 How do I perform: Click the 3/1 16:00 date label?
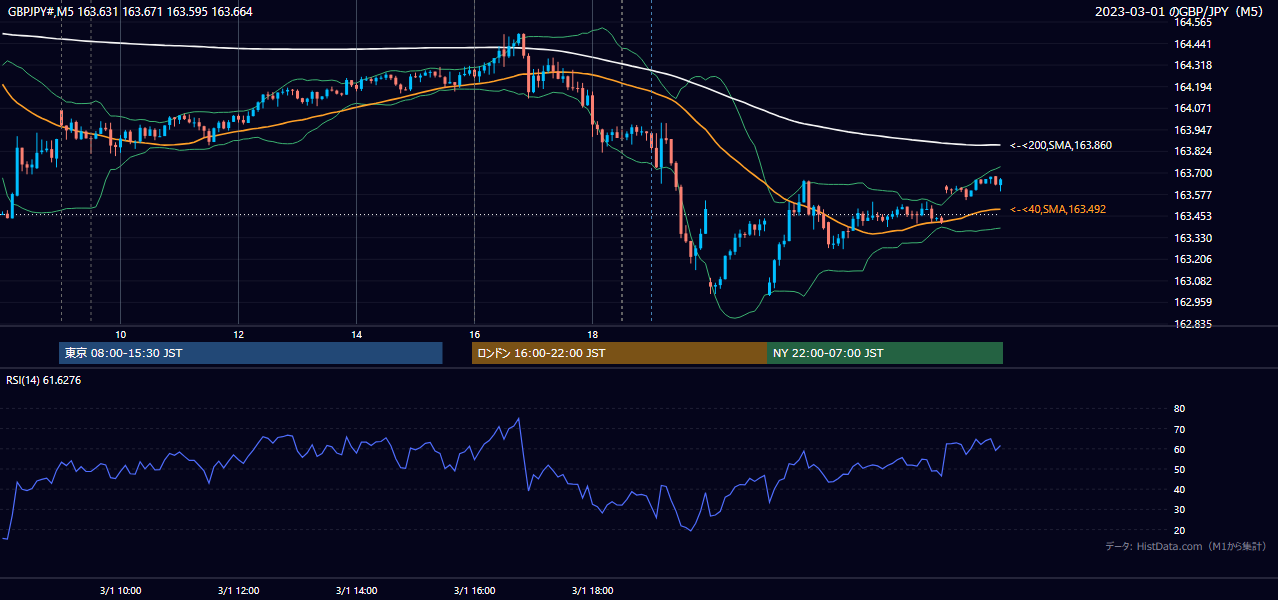click(474, 590)
